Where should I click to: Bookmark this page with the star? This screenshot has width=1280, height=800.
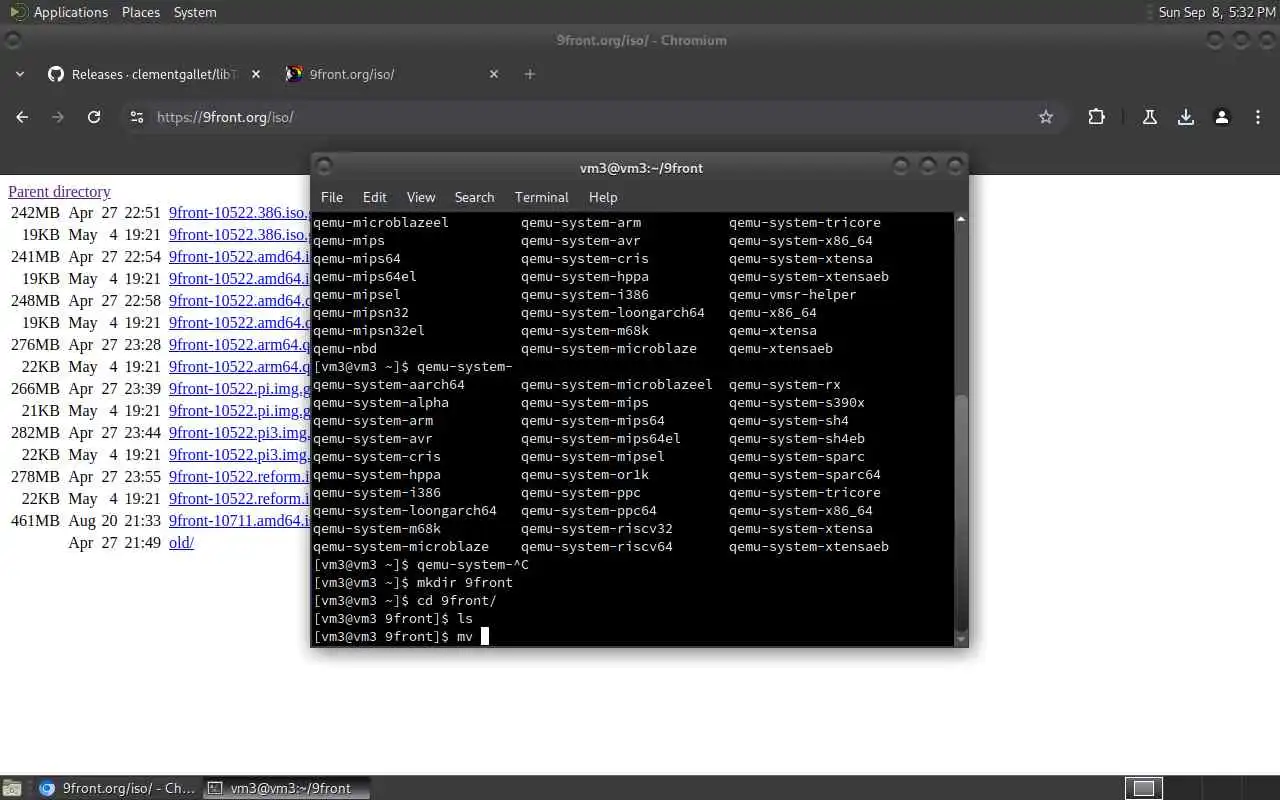coord(1046,117)
